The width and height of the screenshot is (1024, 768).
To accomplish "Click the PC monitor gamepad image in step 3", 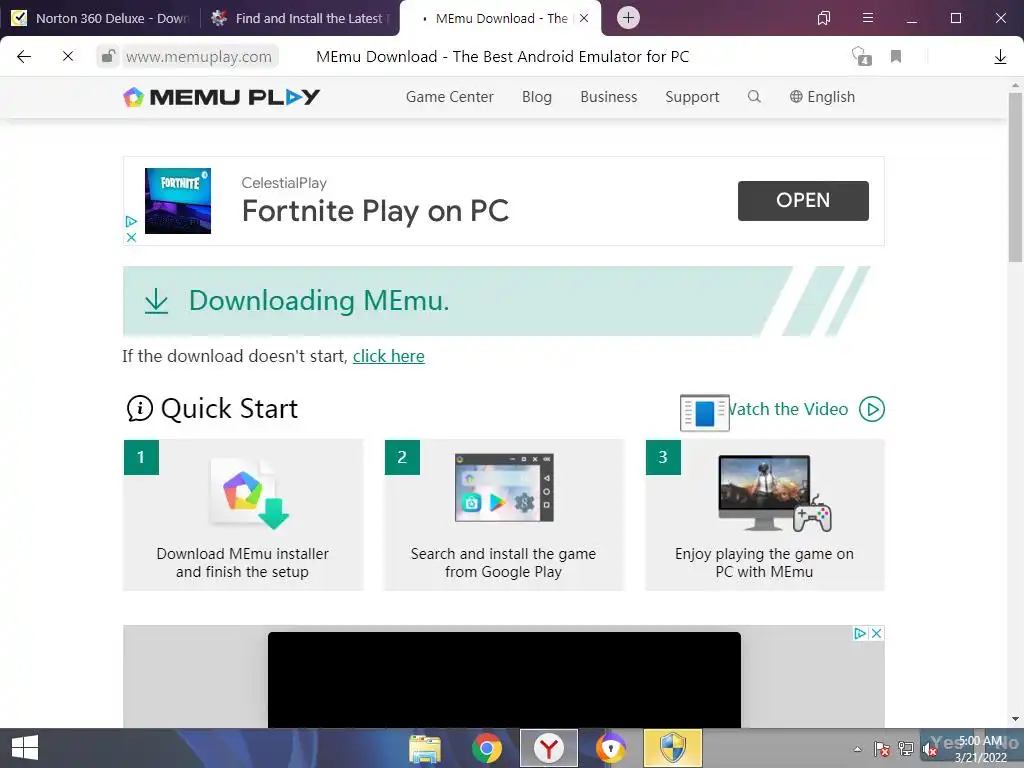I will 775,493.
